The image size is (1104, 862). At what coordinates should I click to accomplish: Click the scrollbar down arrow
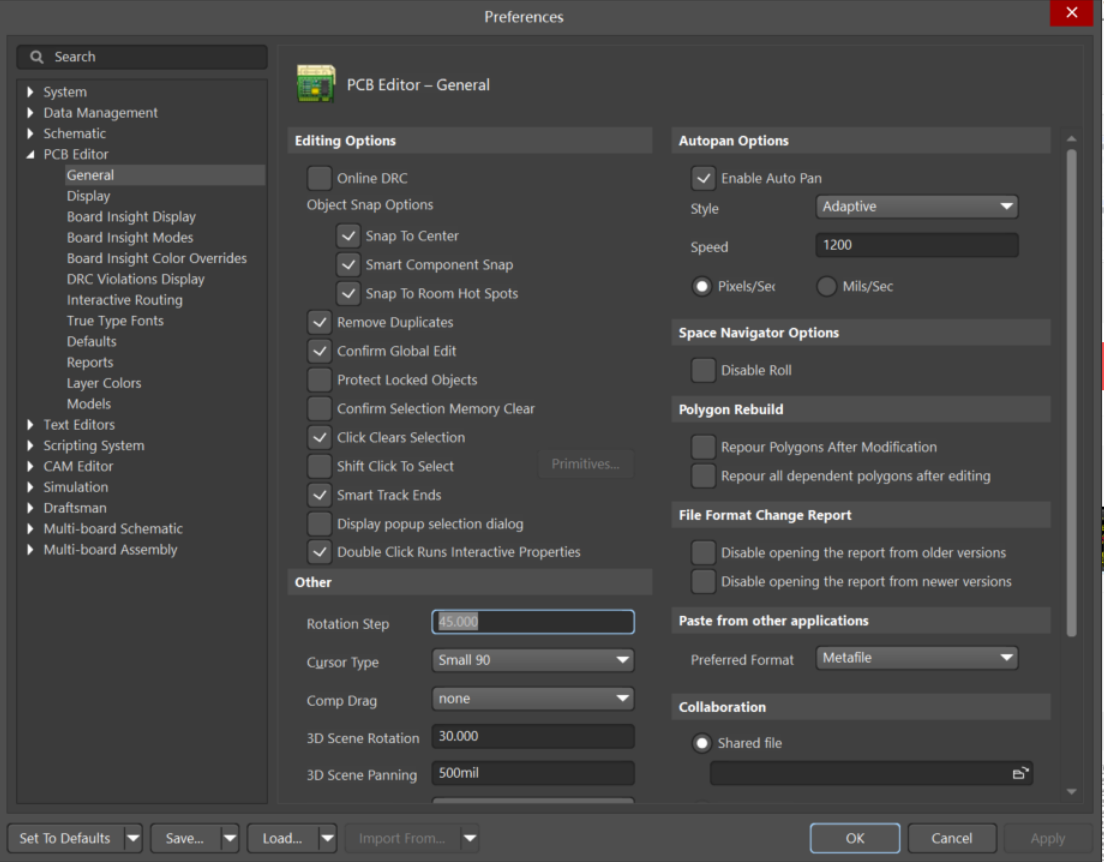pyautogui.click(x=1071, y=792)
